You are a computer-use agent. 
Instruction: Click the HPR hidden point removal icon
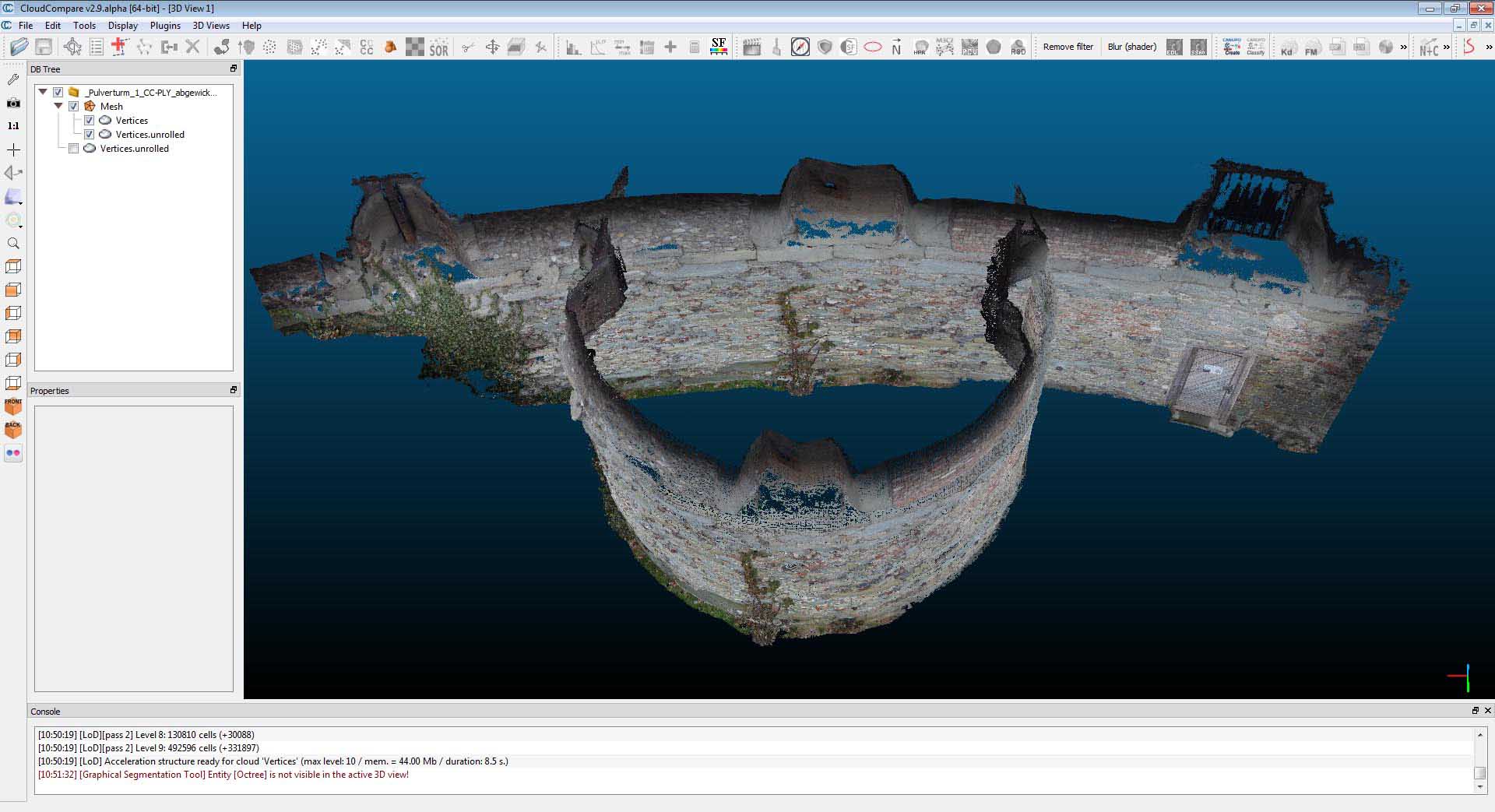click(920, 47)
